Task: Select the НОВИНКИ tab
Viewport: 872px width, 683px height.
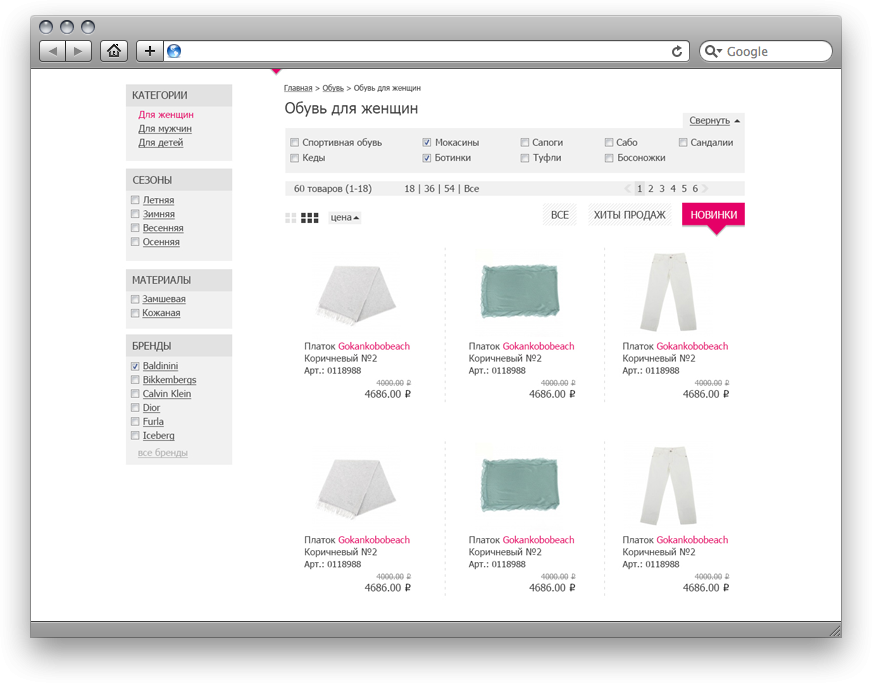Action: coord(714,215)
